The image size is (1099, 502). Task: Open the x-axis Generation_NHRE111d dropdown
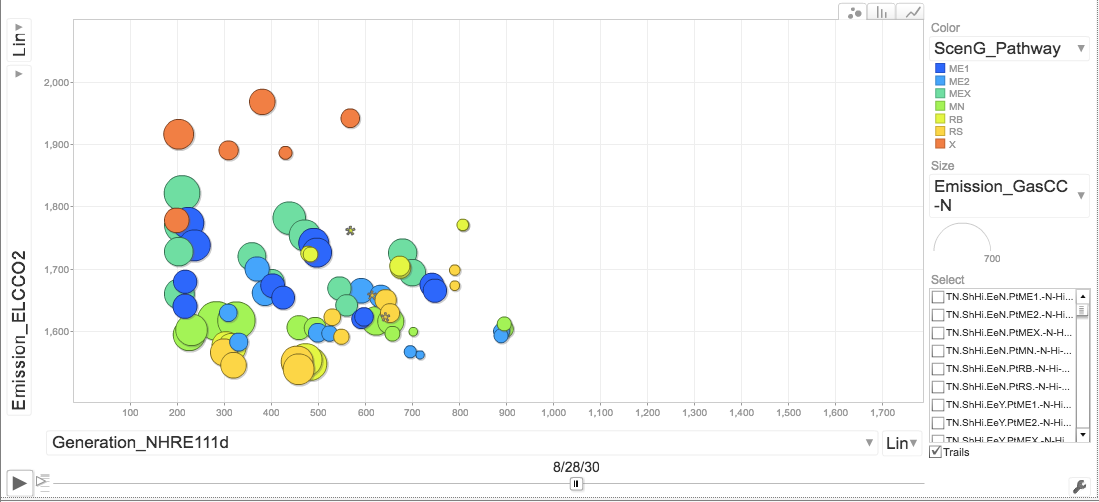click(462, 442)
